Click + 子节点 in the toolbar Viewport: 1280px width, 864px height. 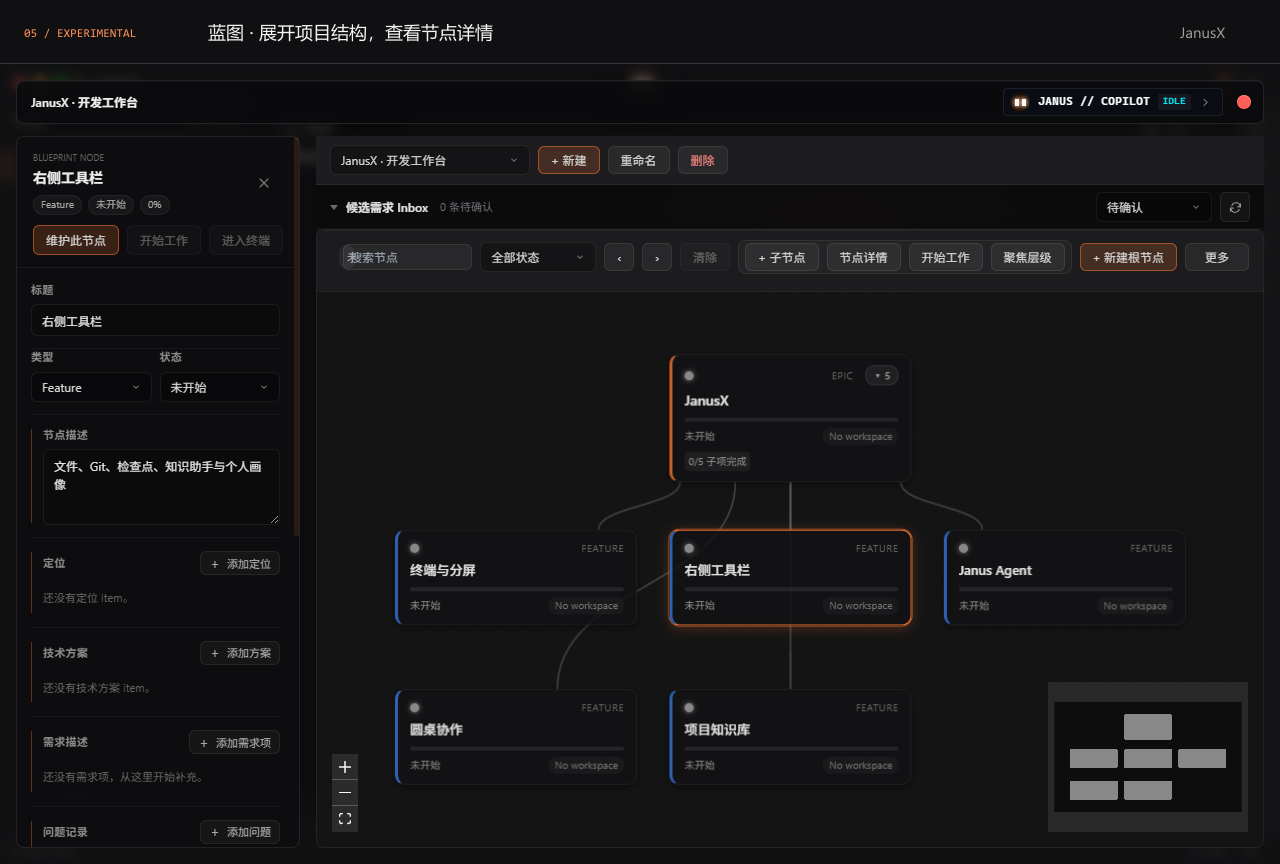(x=782, y=257)
